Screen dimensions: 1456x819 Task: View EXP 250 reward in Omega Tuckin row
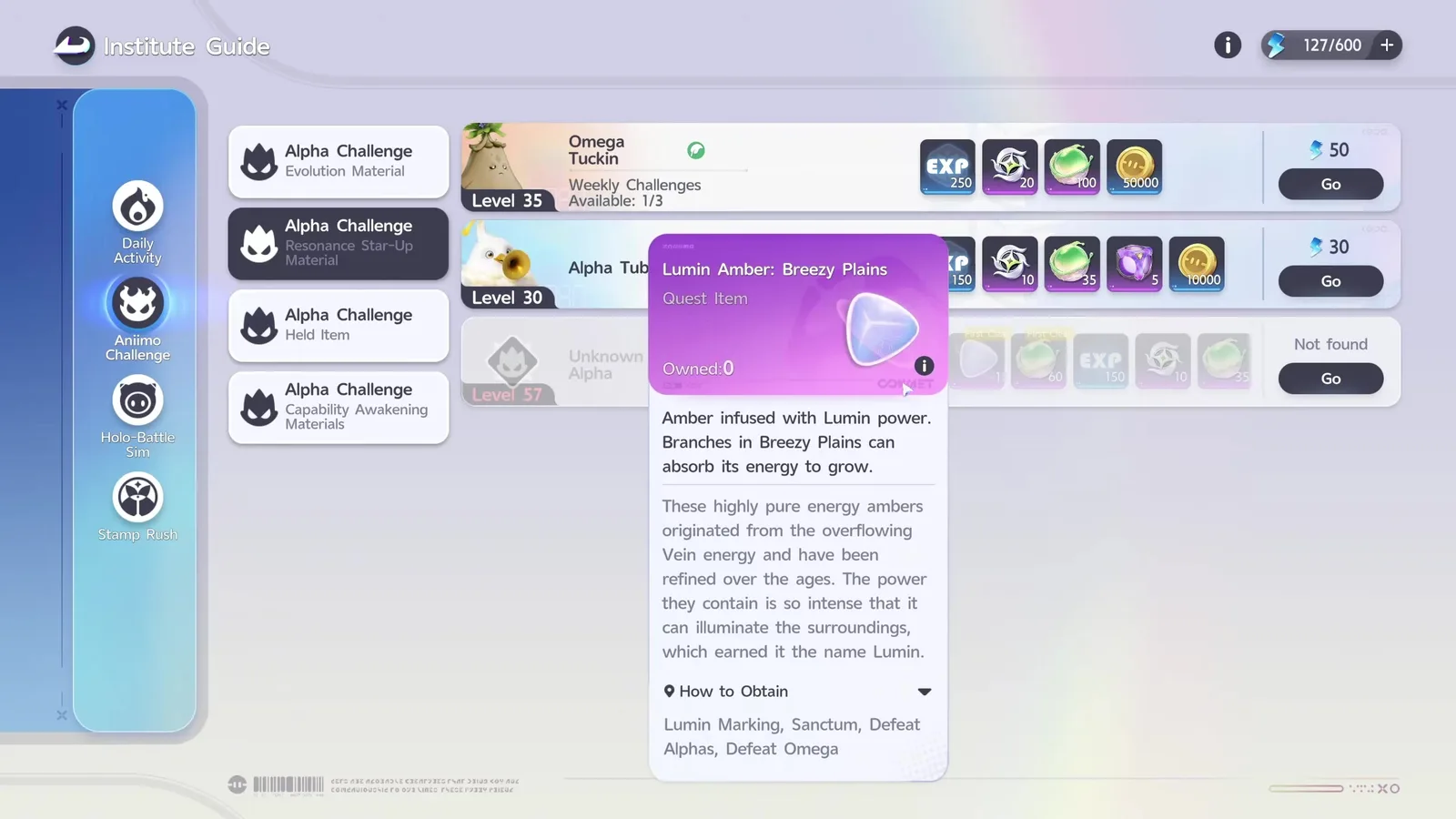[x=947, y=167]
